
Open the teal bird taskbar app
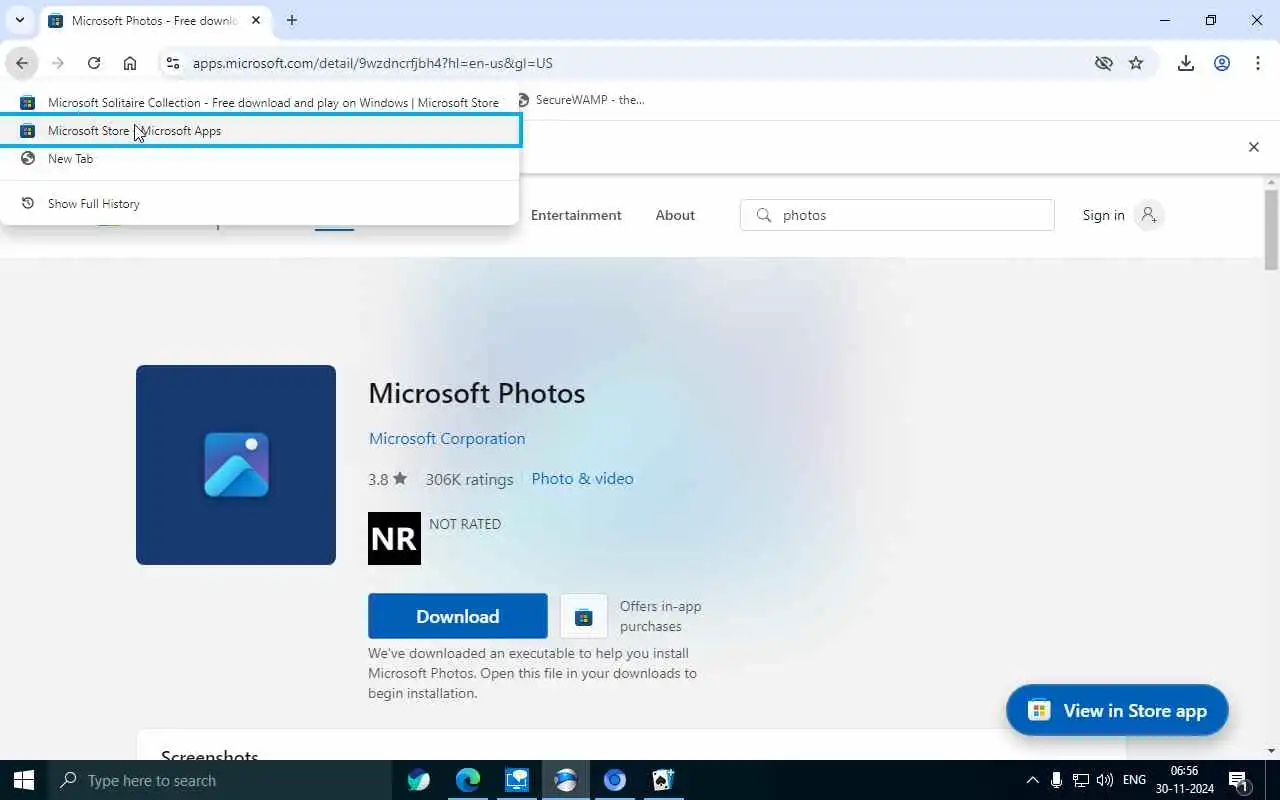point(419,780)
